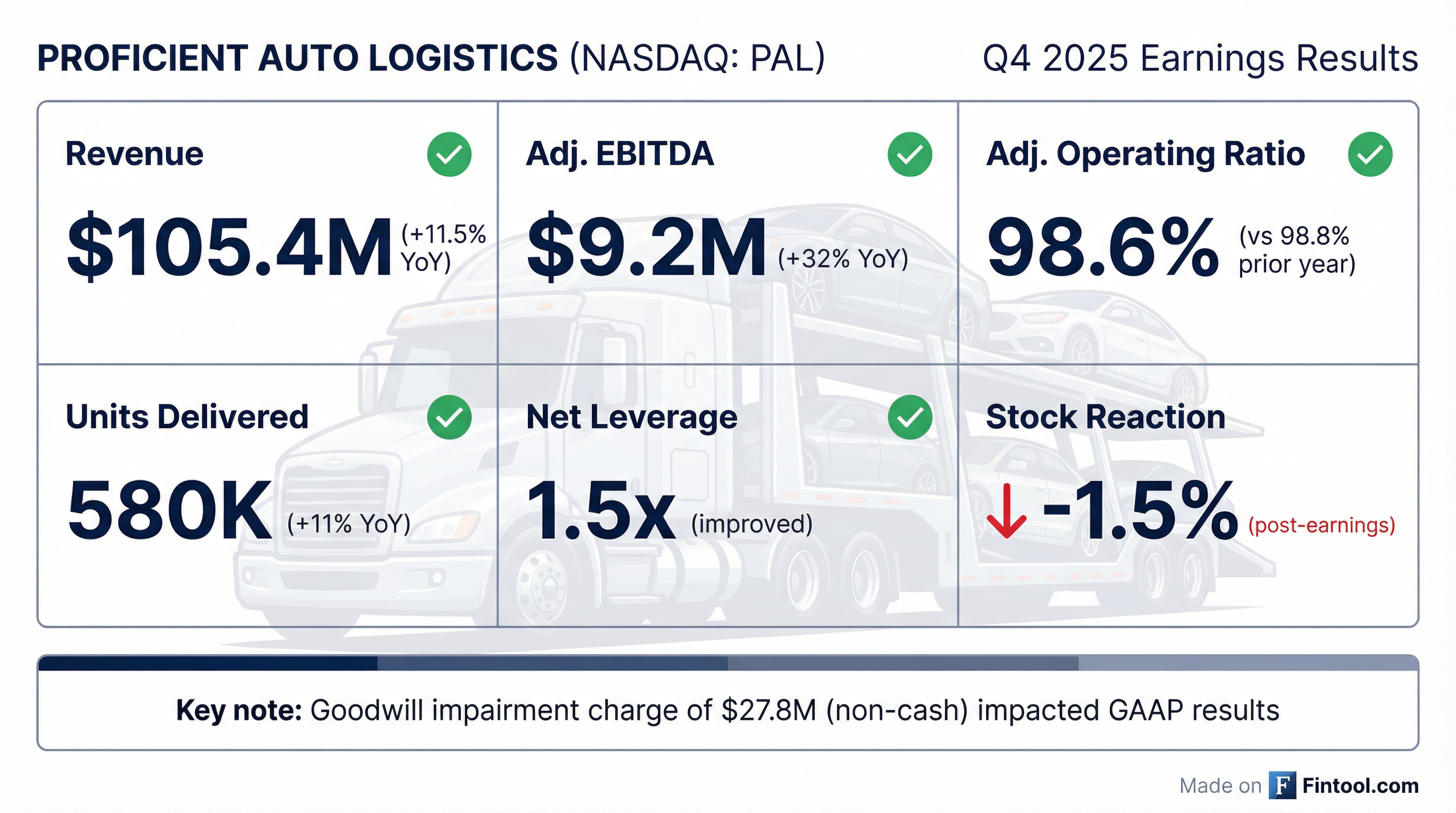Click the Q4 2025 Earnings Results heading
The width and height of the screenshot is (1456, 813).
pos(1200,58)
